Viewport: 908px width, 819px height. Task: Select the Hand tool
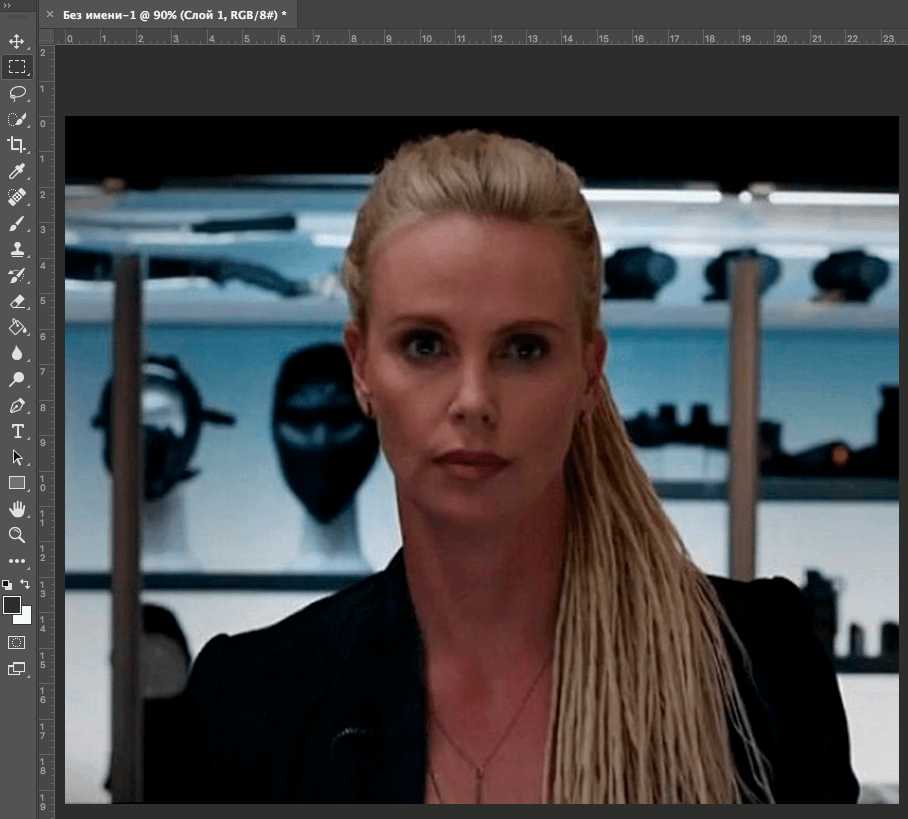tap(17, 509)
